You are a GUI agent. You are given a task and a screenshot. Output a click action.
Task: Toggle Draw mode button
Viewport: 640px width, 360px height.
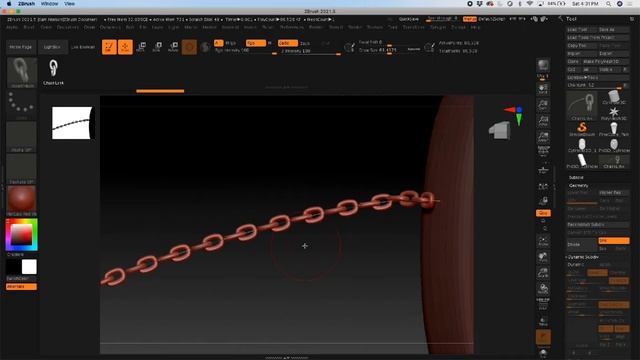(x=125, y=47)
